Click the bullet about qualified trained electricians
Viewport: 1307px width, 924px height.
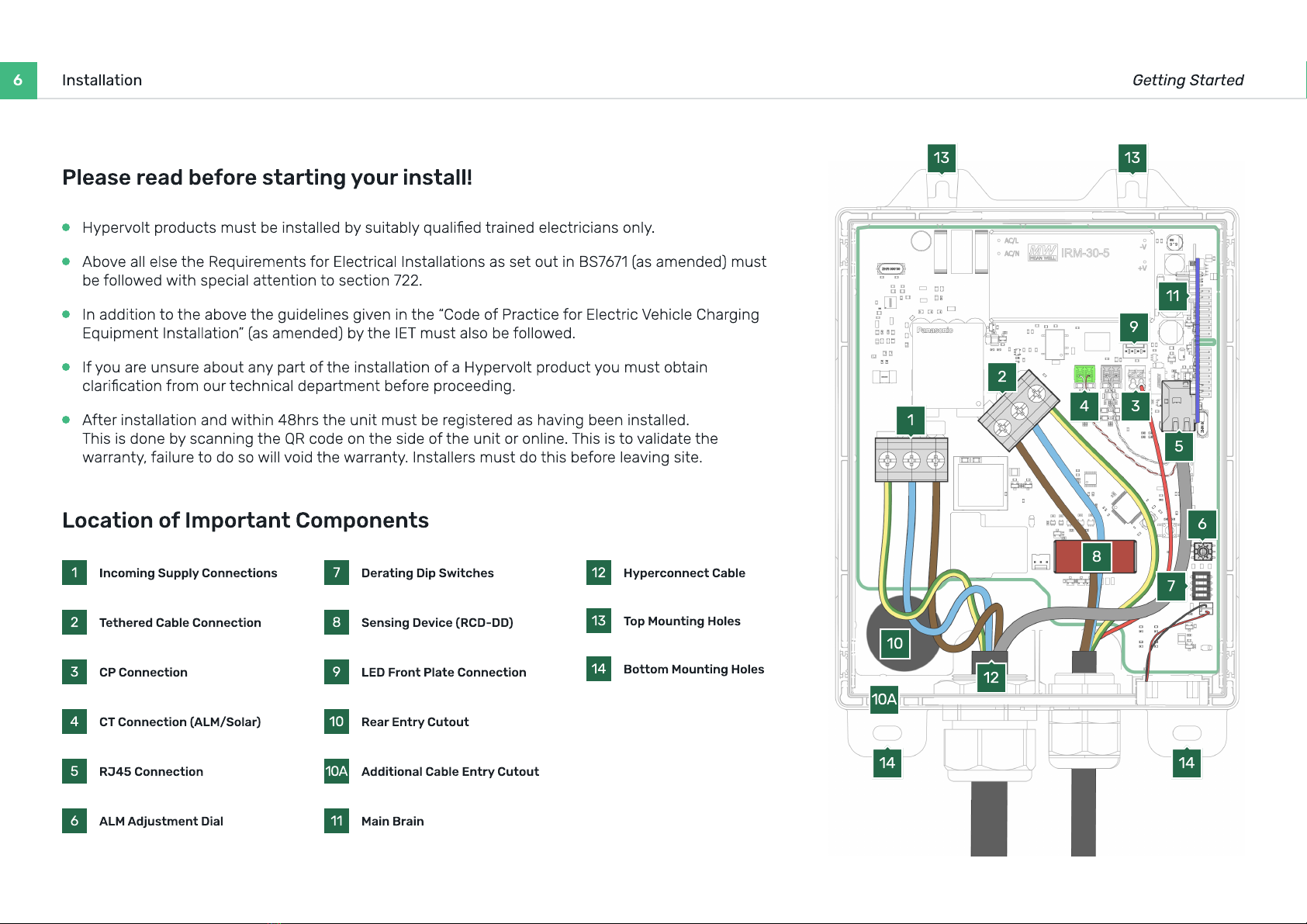click(368, 227)
